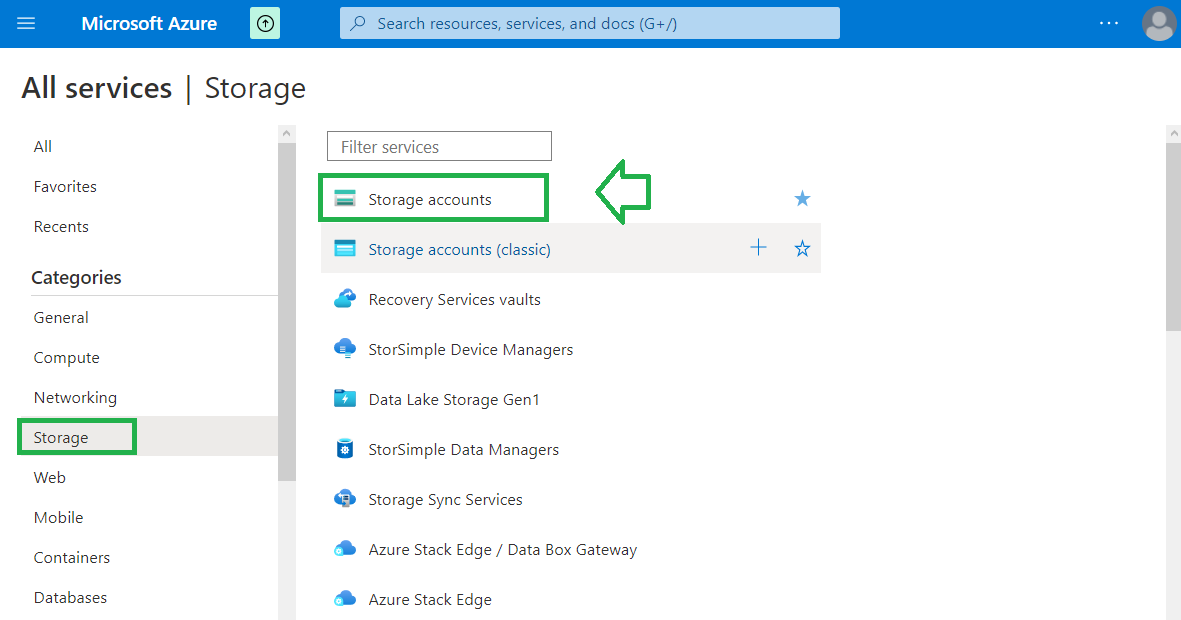Open Storage accounts (classic)

459,249
